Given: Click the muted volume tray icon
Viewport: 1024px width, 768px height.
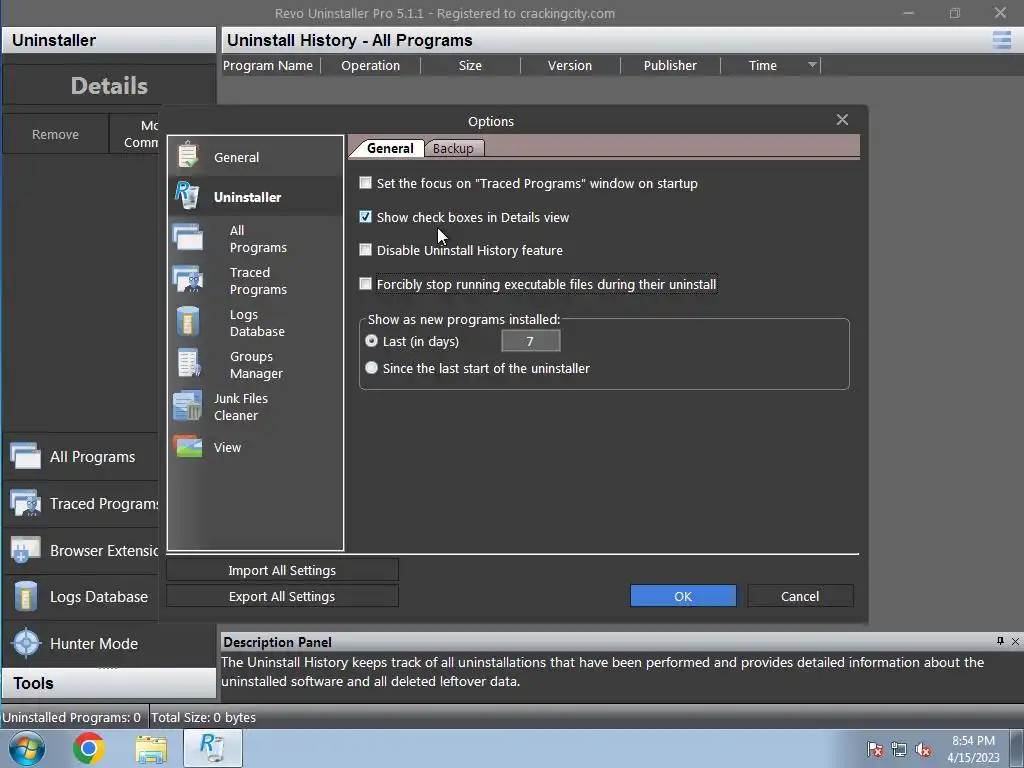Looking at the screenshot, I should pyautogui.click(x=923, y=749).
